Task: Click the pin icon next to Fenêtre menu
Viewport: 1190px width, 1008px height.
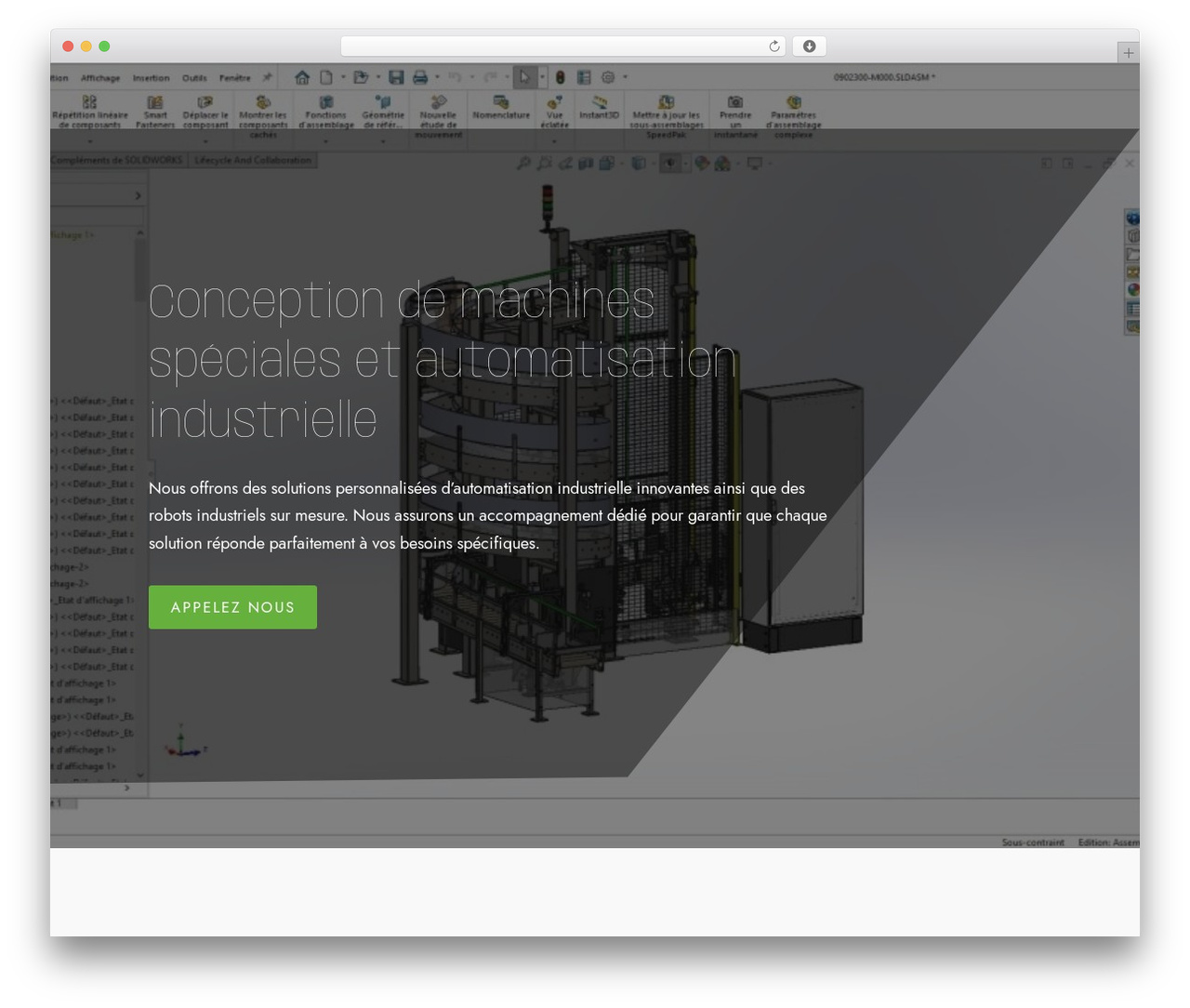Action: pyautogui.click(x=268, y=77)
